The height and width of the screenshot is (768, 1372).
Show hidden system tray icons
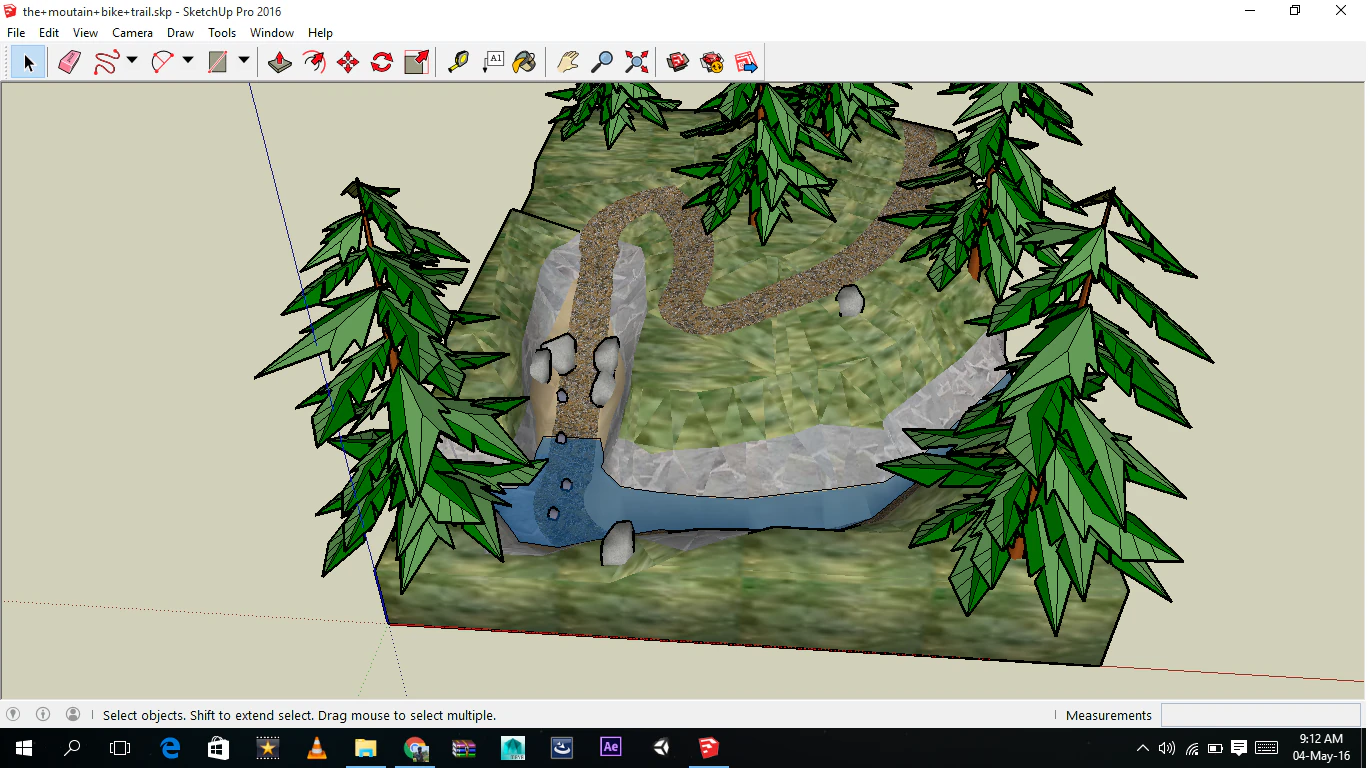[x=1143, y=748]
